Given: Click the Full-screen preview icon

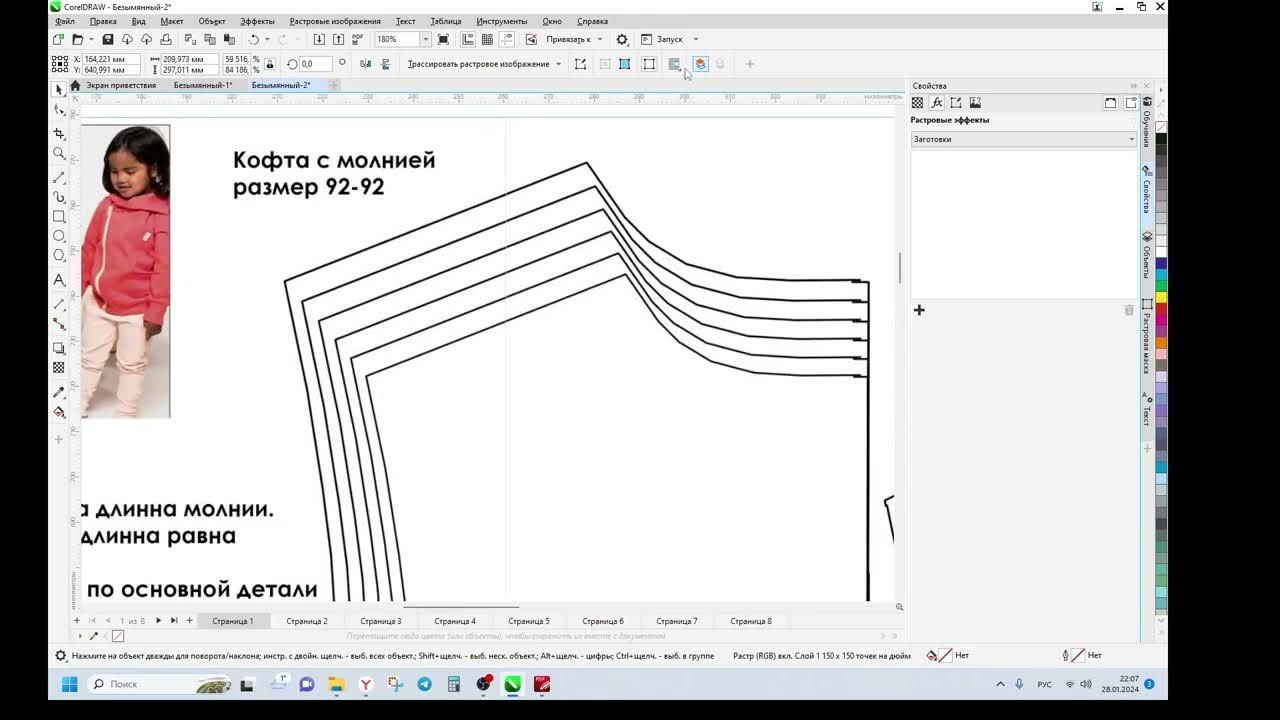Looking at the screenshot, I should 443,39.
